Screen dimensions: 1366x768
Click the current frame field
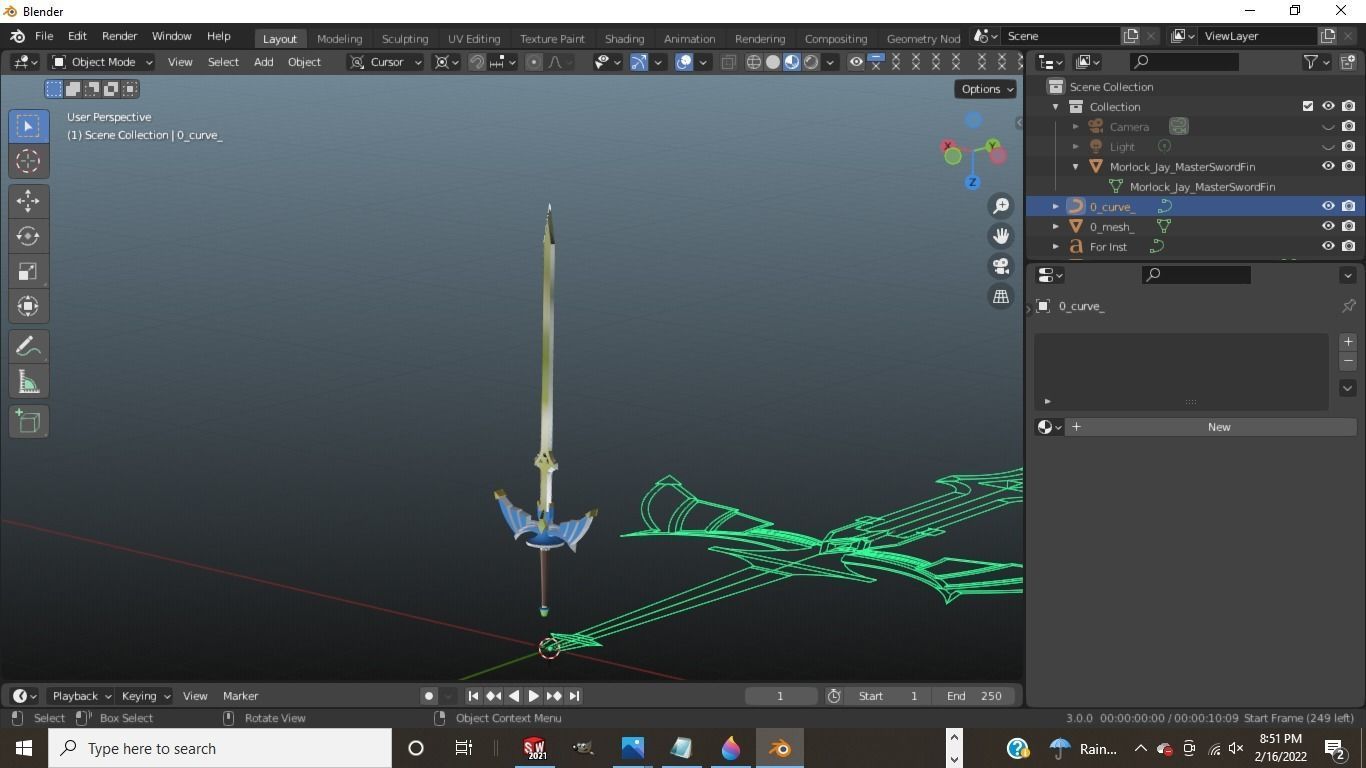coord(780,696)
